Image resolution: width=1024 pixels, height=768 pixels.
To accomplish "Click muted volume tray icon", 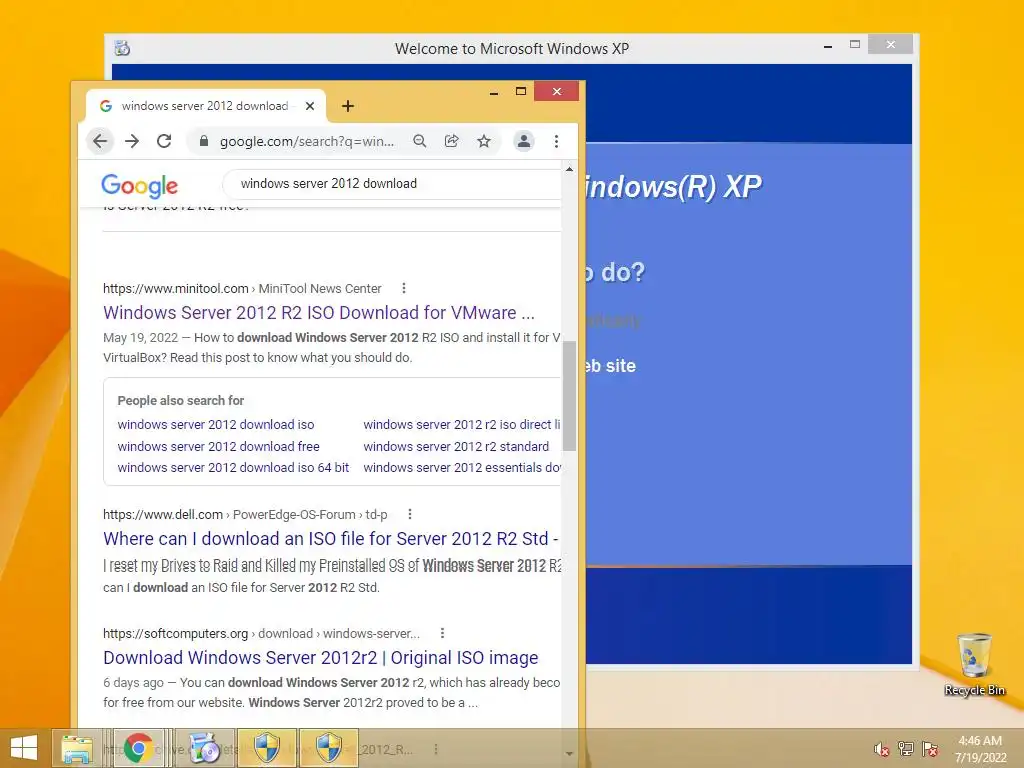I will pyautogui.click(x=881, y=749).
